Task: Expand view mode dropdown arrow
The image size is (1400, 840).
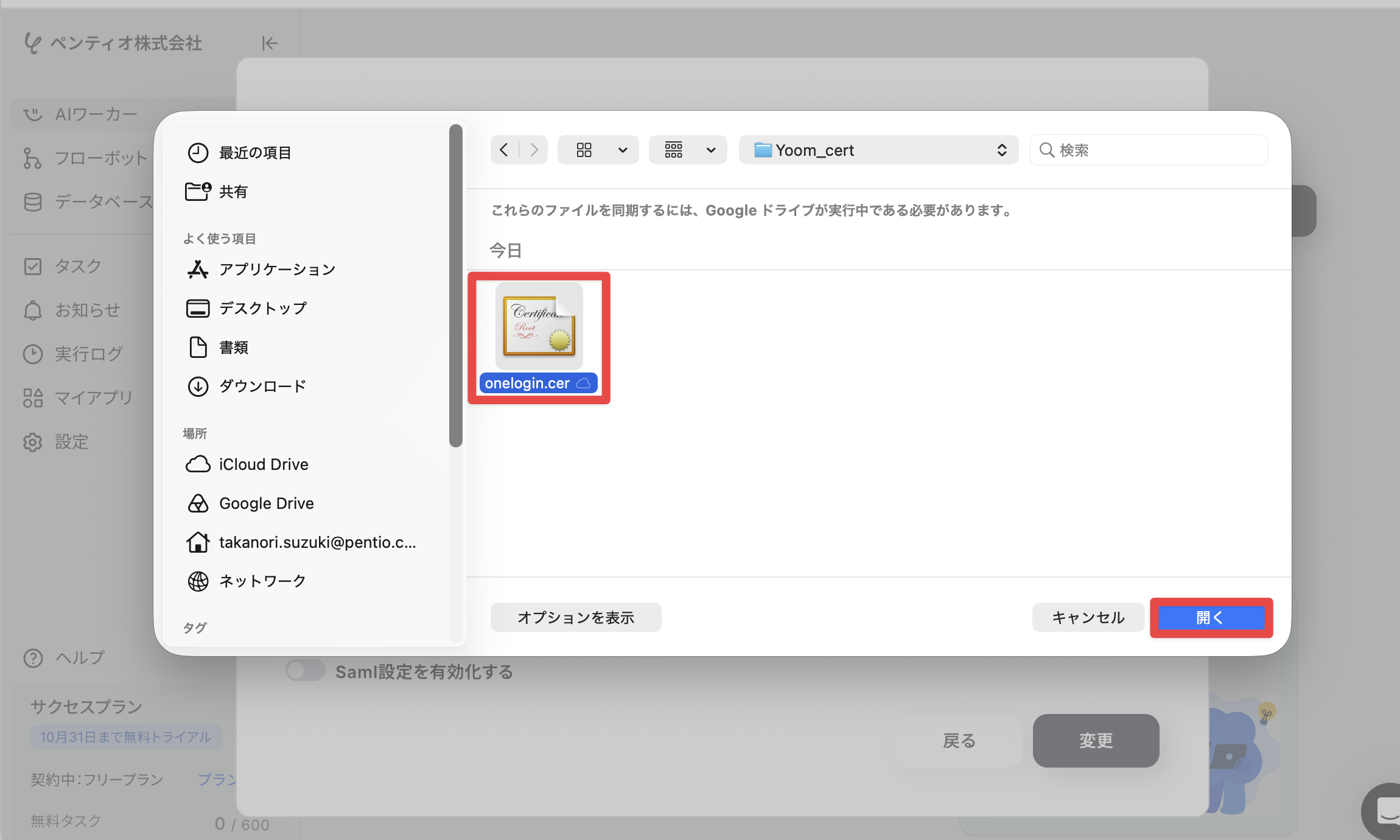Action: coord(623,150)
